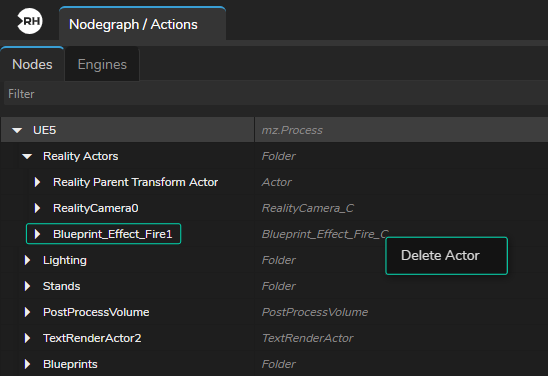Screen dimensions: 548x376
Task: Focus the Filter input field
Action: tap(276, 94)
